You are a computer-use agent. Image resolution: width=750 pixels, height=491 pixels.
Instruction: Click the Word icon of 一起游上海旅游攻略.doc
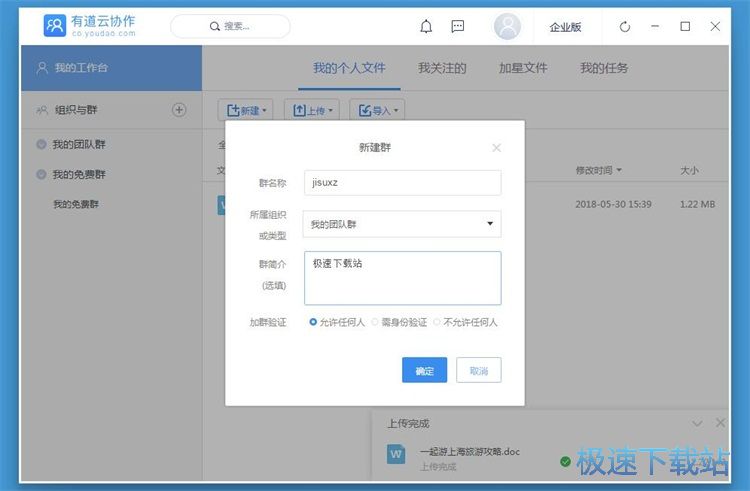click(396, 454)
